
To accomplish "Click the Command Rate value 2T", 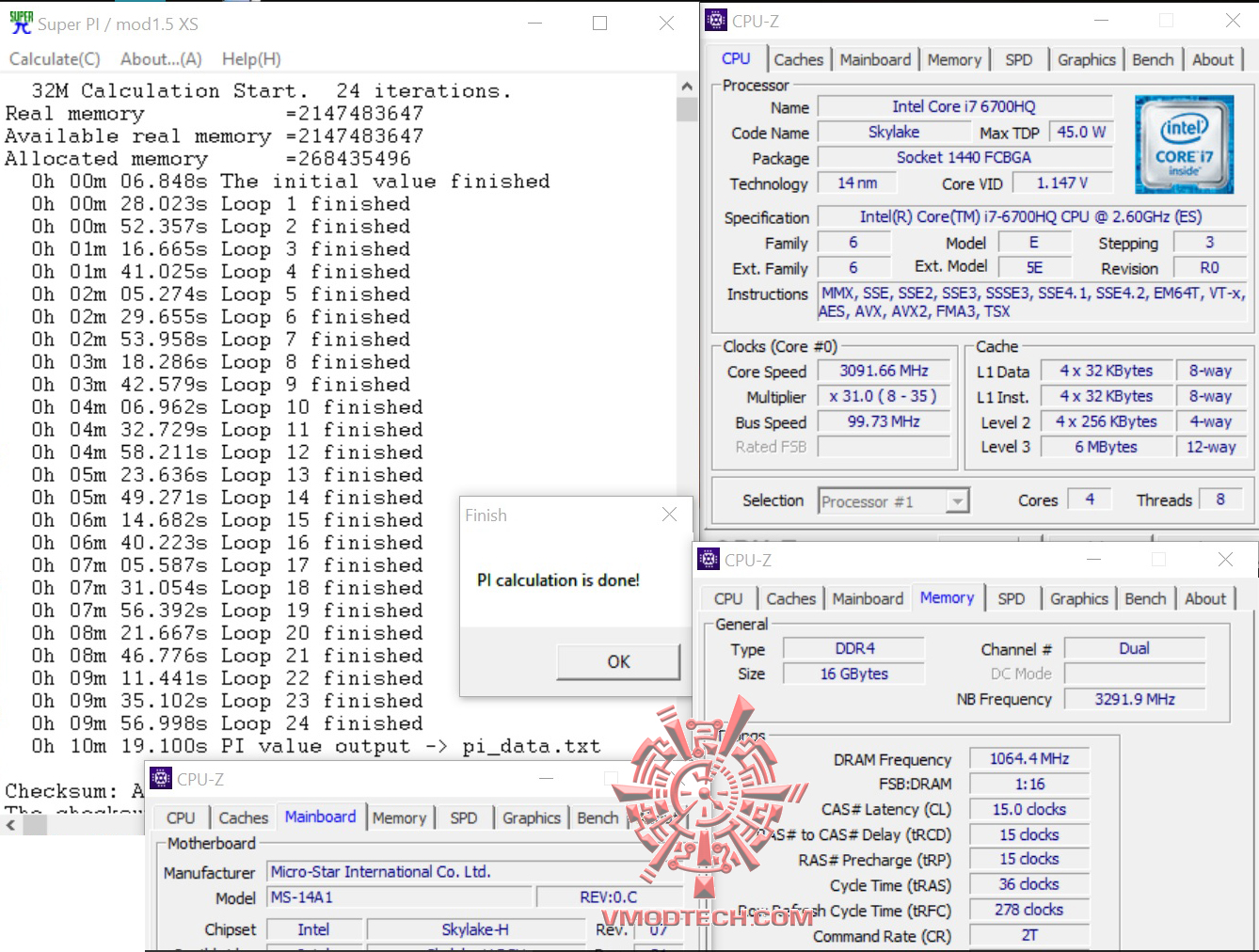I will pyautogui.click(x=1029, y=935).
